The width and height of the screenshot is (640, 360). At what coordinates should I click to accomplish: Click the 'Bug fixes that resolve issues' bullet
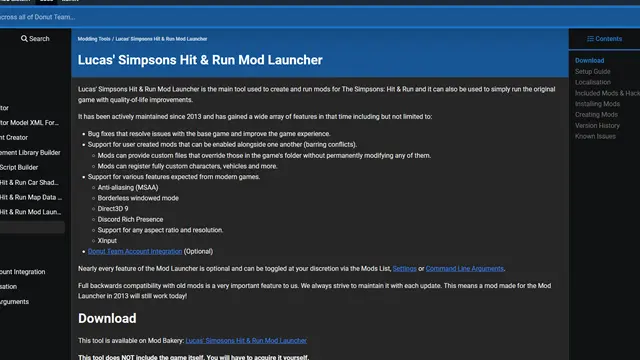click(209, 134)
